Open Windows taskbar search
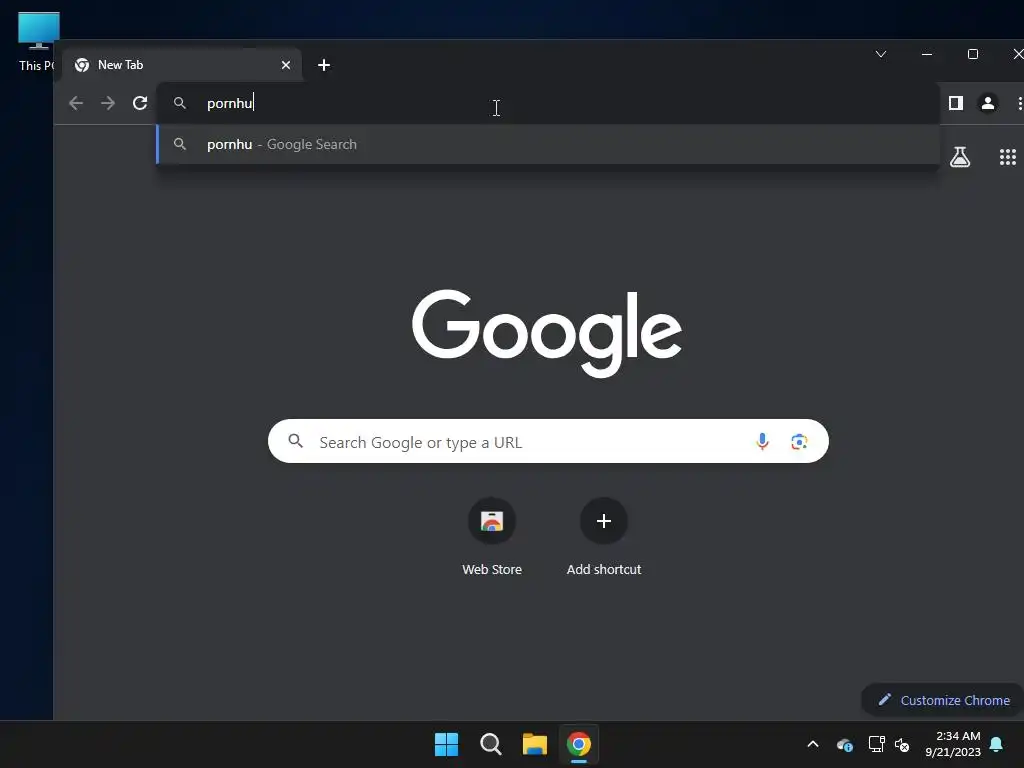 490,744
